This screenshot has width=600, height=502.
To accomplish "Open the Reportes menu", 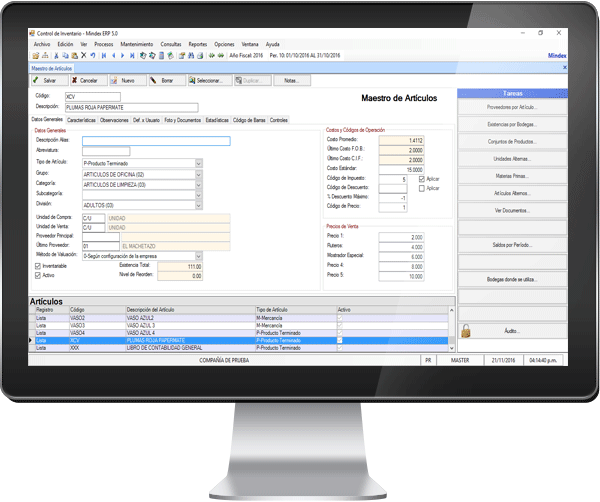I will coord(197,44).
